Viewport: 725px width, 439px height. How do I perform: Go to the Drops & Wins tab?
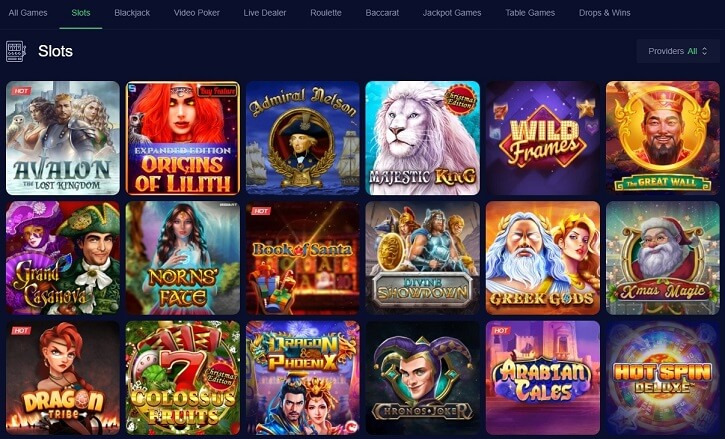coord(604,13)
